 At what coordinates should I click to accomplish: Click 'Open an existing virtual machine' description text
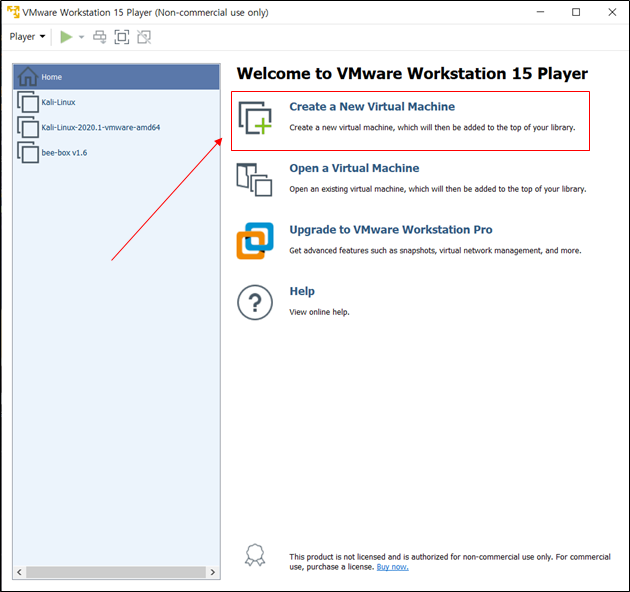[x=438, y=189]
